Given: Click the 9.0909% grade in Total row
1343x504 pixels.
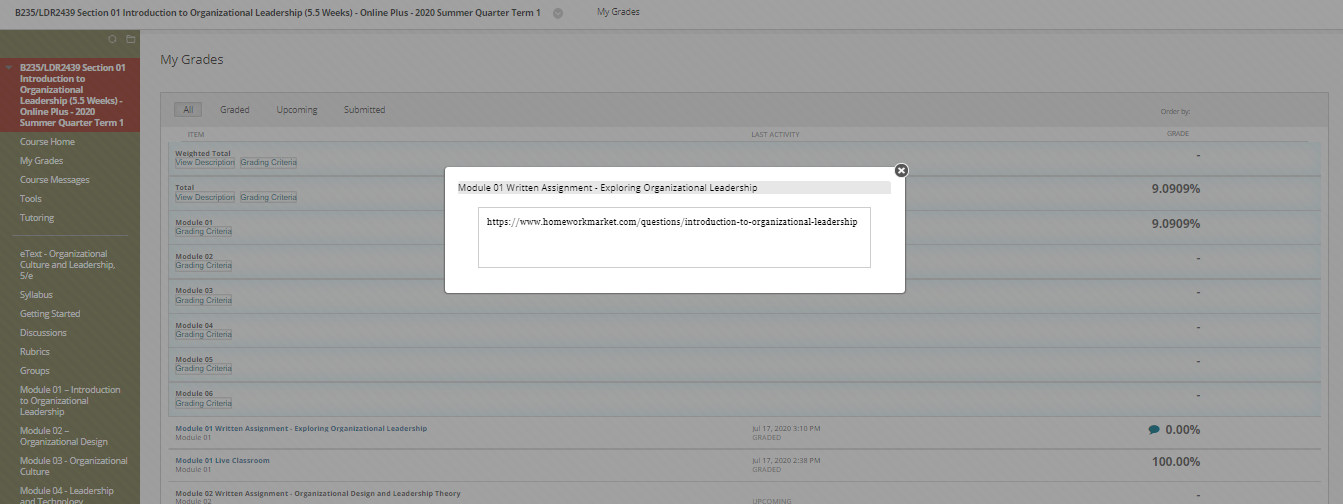Looking at the screenshot, I should (1176, 188).
